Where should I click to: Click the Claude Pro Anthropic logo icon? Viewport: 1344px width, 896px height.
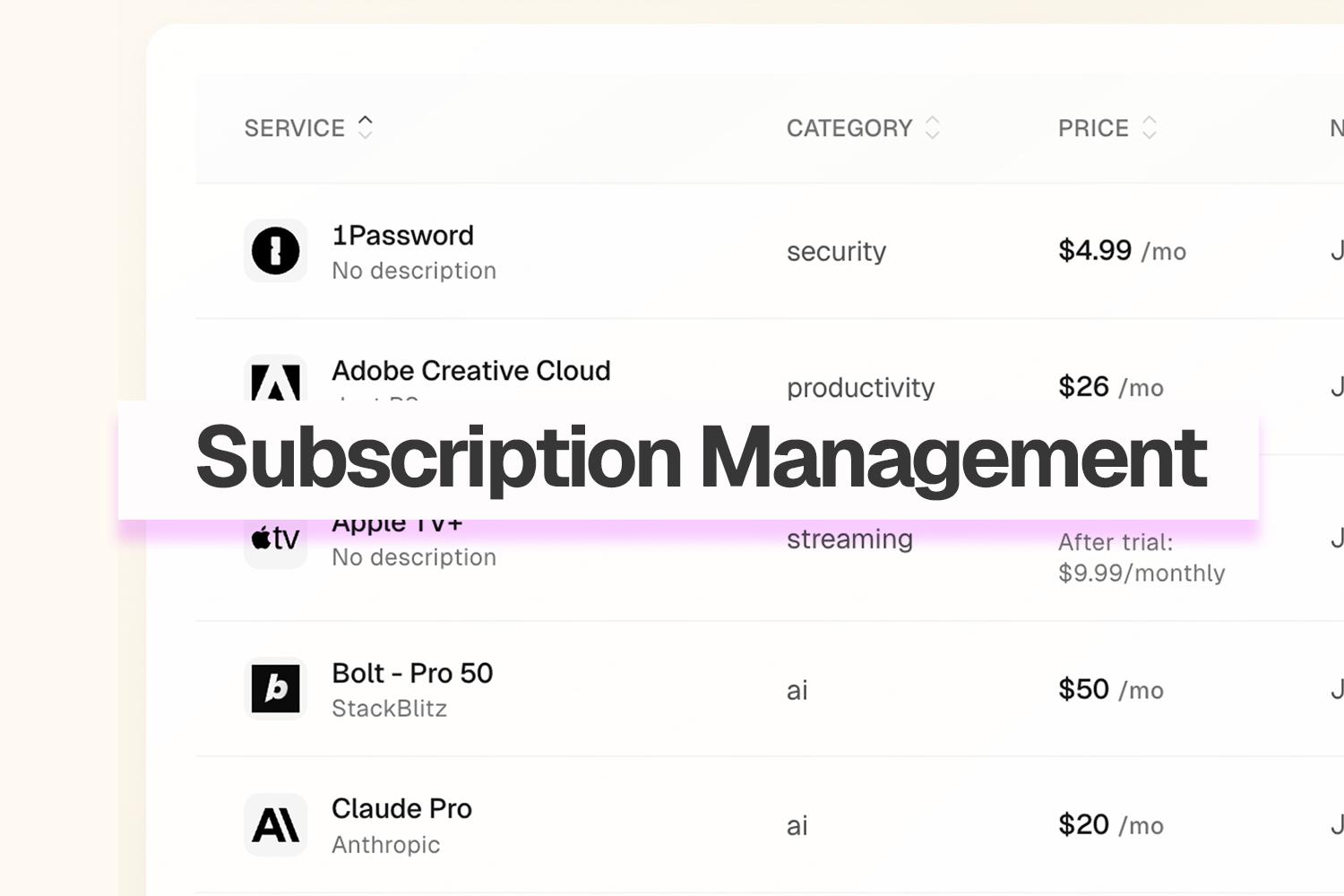point(276,824)
